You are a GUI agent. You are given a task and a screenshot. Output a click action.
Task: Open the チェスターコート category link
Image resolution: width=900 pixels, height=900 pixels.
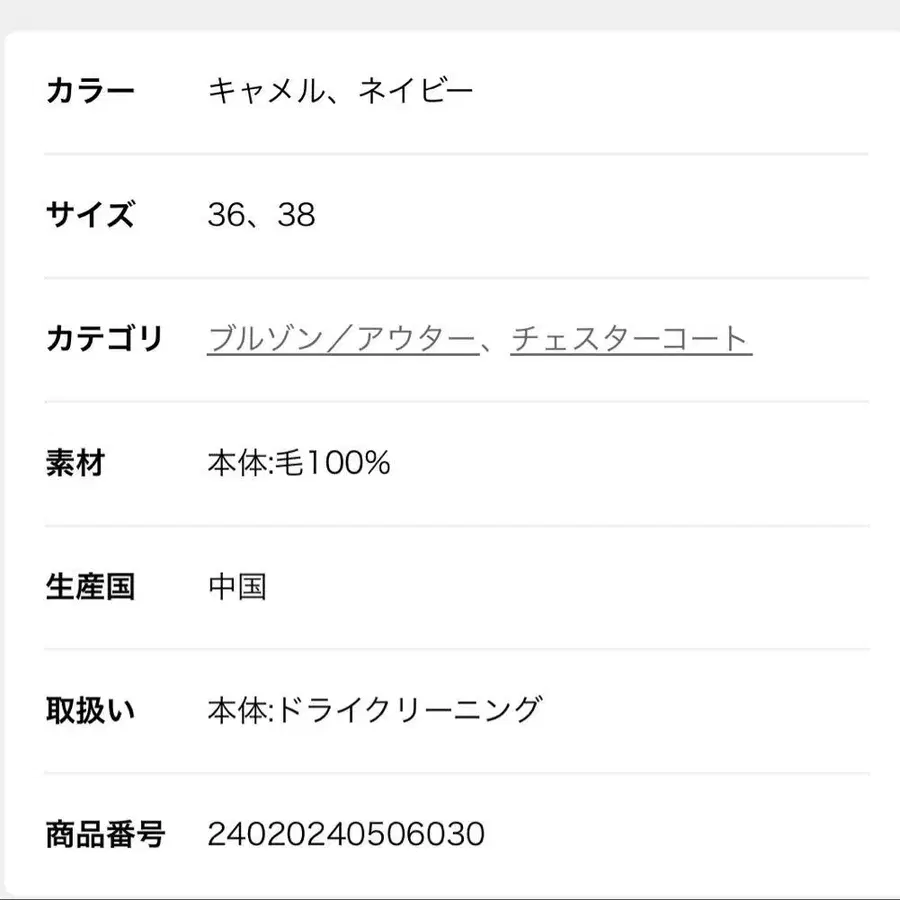coord(630,339)
